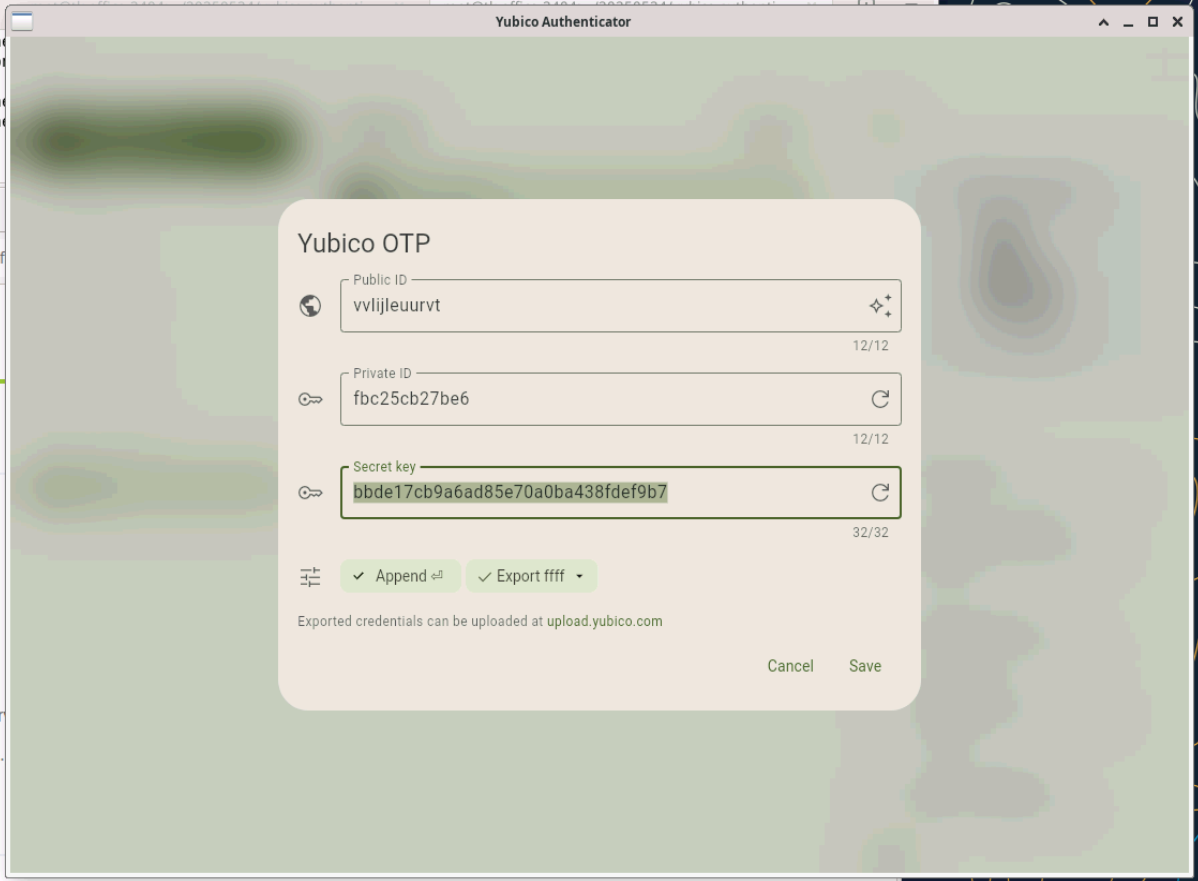Click the Public ID 12/12 counter

coord(870,346)
